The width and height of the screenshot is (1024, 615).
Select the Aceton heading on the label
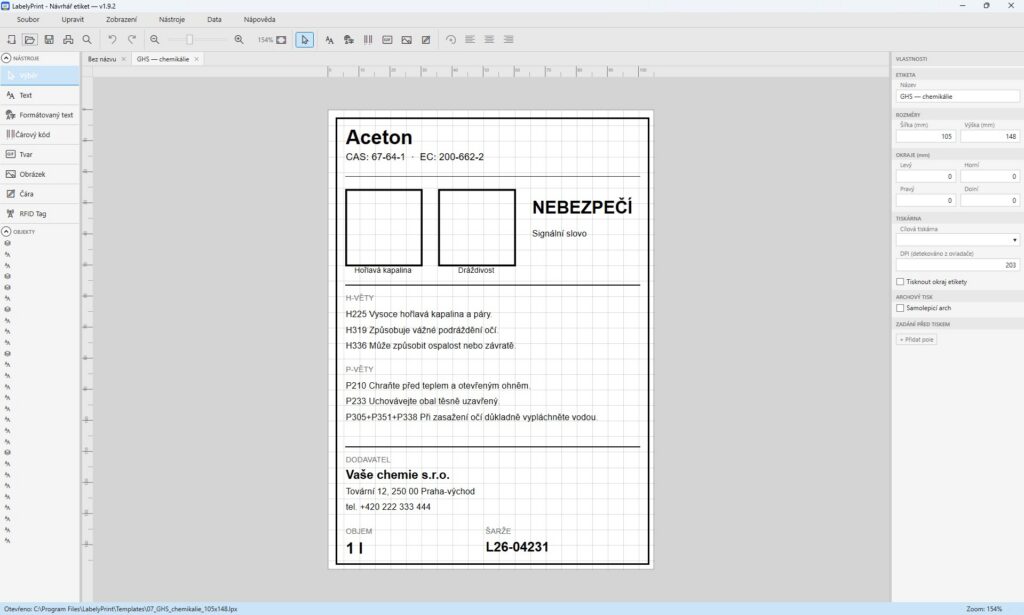click(x=379, y=137)
